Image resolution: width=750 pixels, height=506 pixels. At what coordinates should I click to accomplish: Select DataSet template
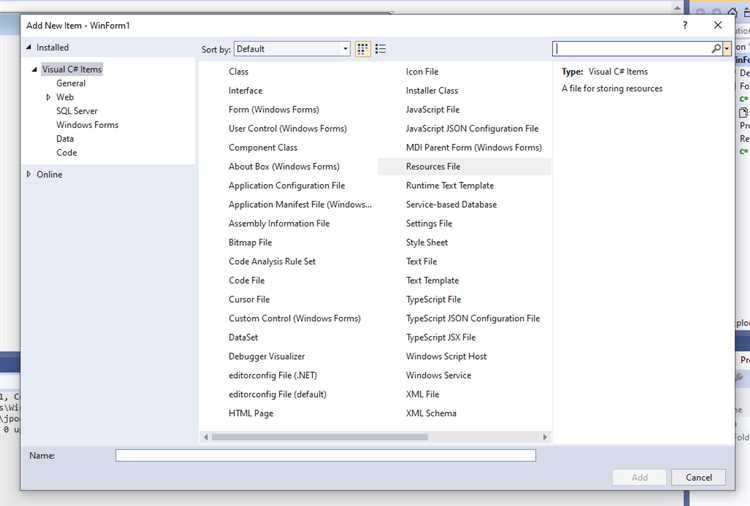tap(243, 337)
